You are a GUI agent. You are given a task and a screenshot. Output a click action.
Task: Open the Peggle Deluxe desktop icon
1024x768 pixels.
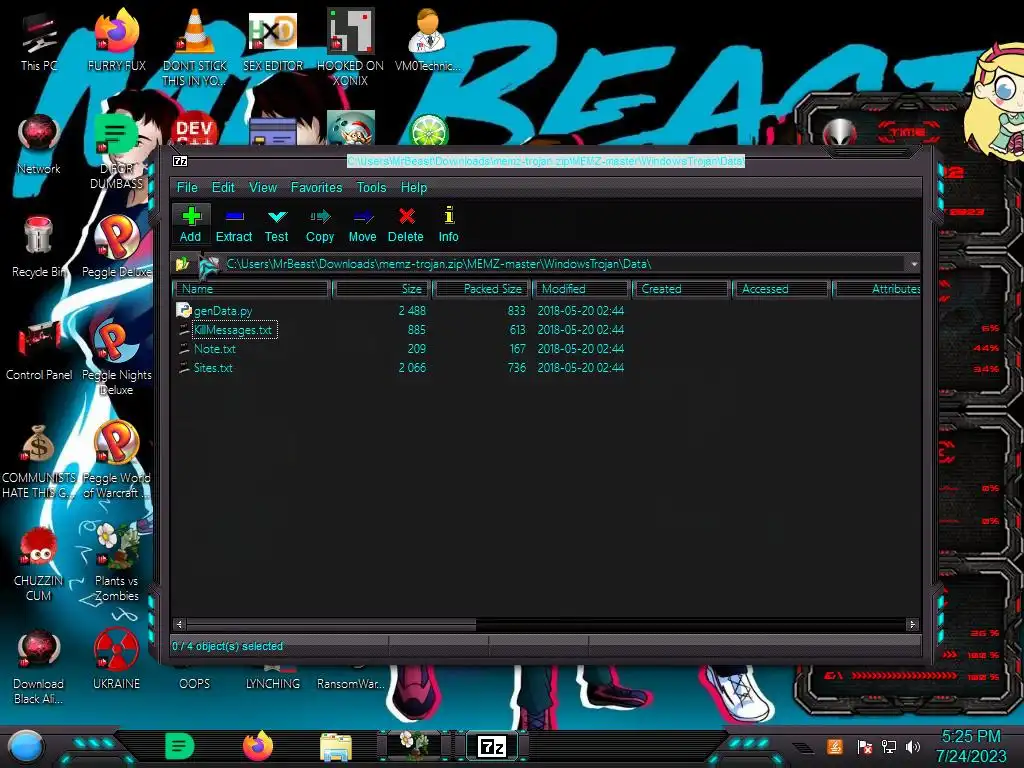tap(116, 247)
